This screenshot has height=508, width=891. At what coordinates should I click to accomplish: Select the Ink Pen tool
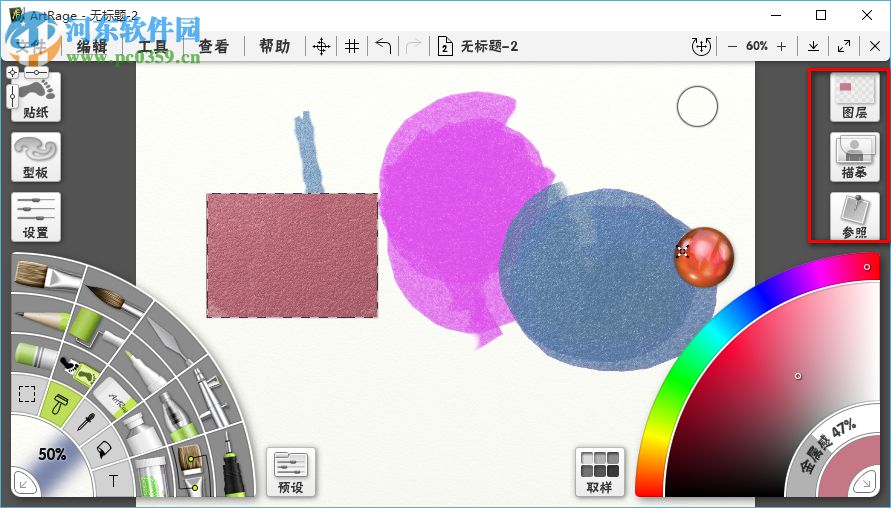[233, 466]
